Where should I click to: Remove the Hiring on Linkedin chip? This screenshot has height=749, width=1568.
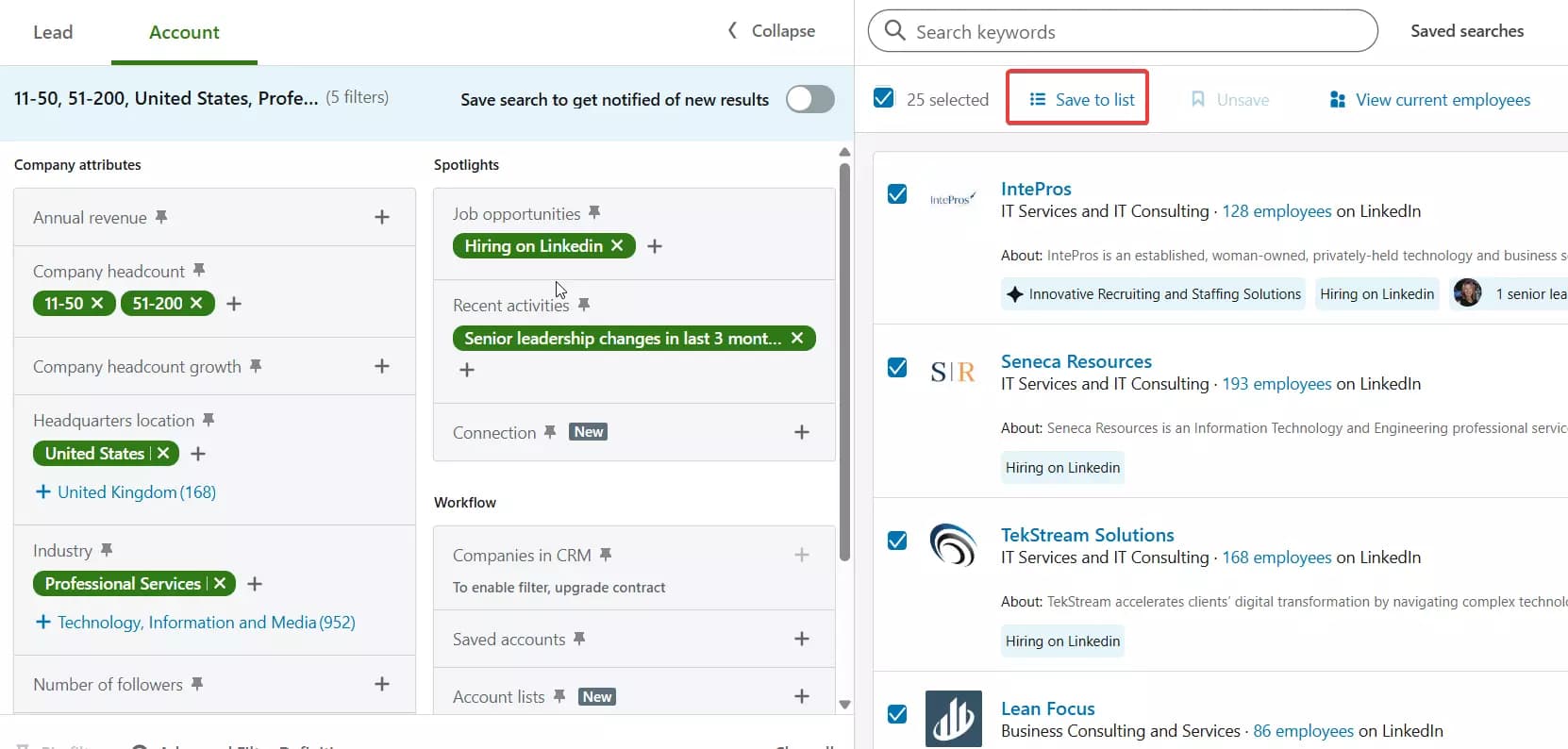pos(617,245)
